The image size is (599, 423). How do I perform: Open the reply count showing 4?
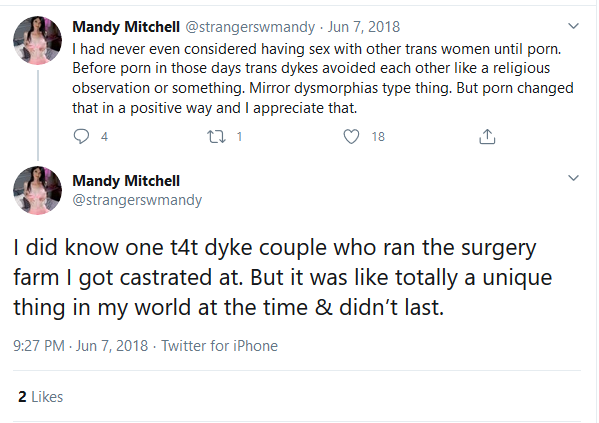[x=104, y=137]
